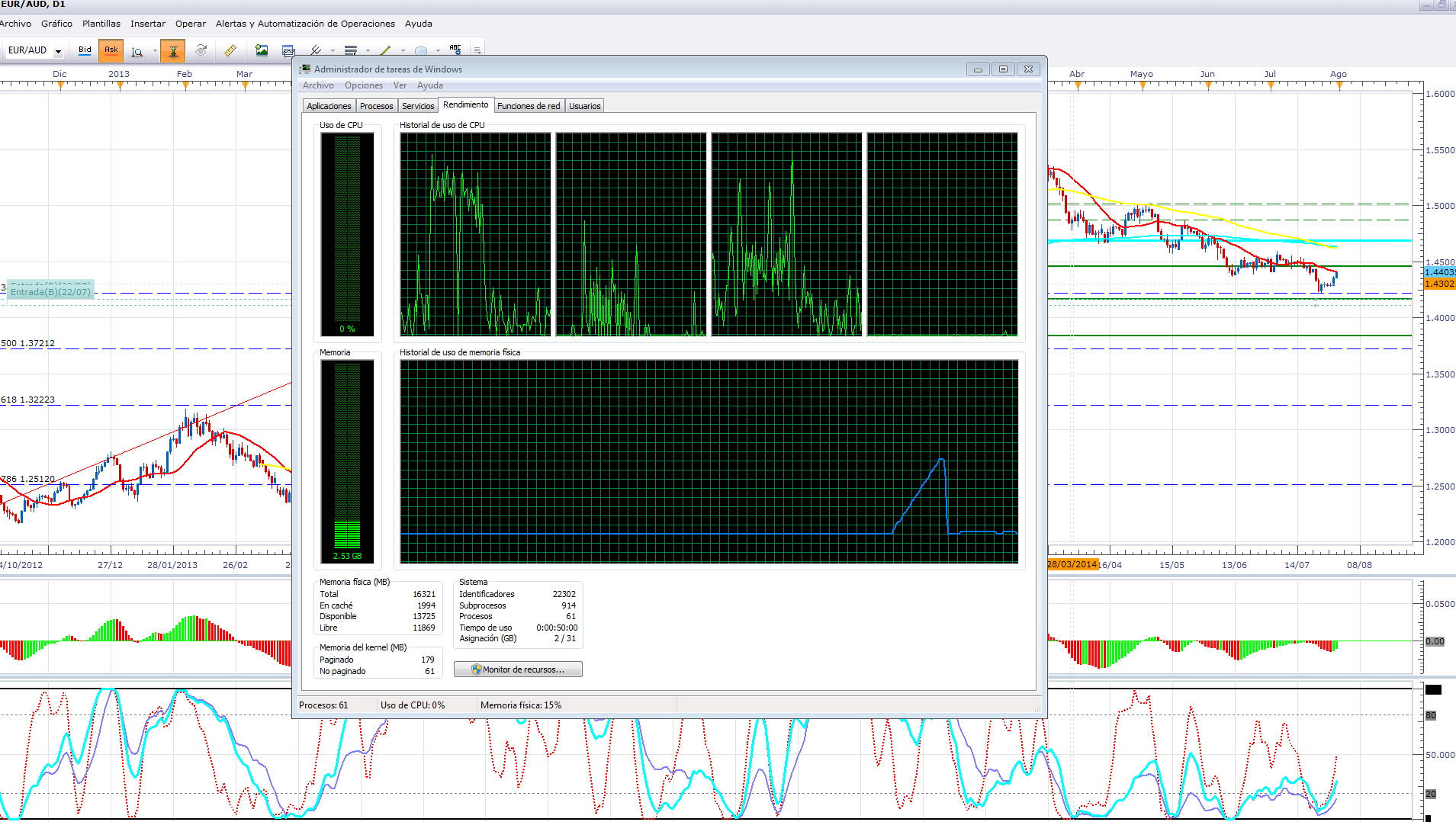The width and height of the screenshot is (1456, 822).
Task: Toggle the Ask price button
Action: [x=111, y=50]
